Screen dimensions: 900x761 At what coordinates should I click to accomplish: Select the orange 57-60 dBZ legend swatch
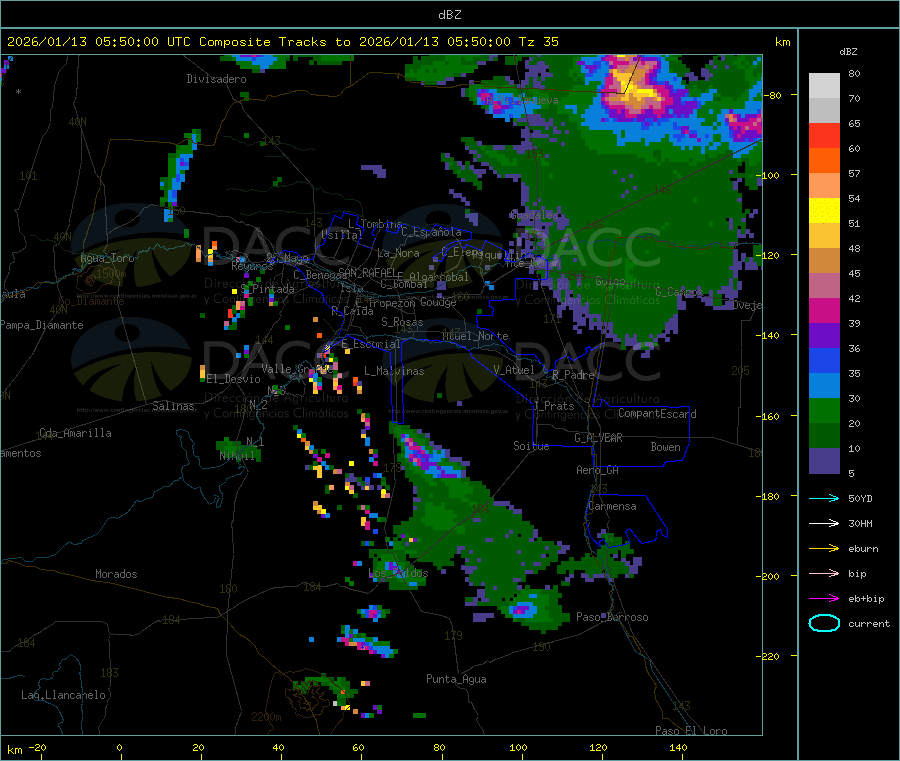click(x=824, y=161)
